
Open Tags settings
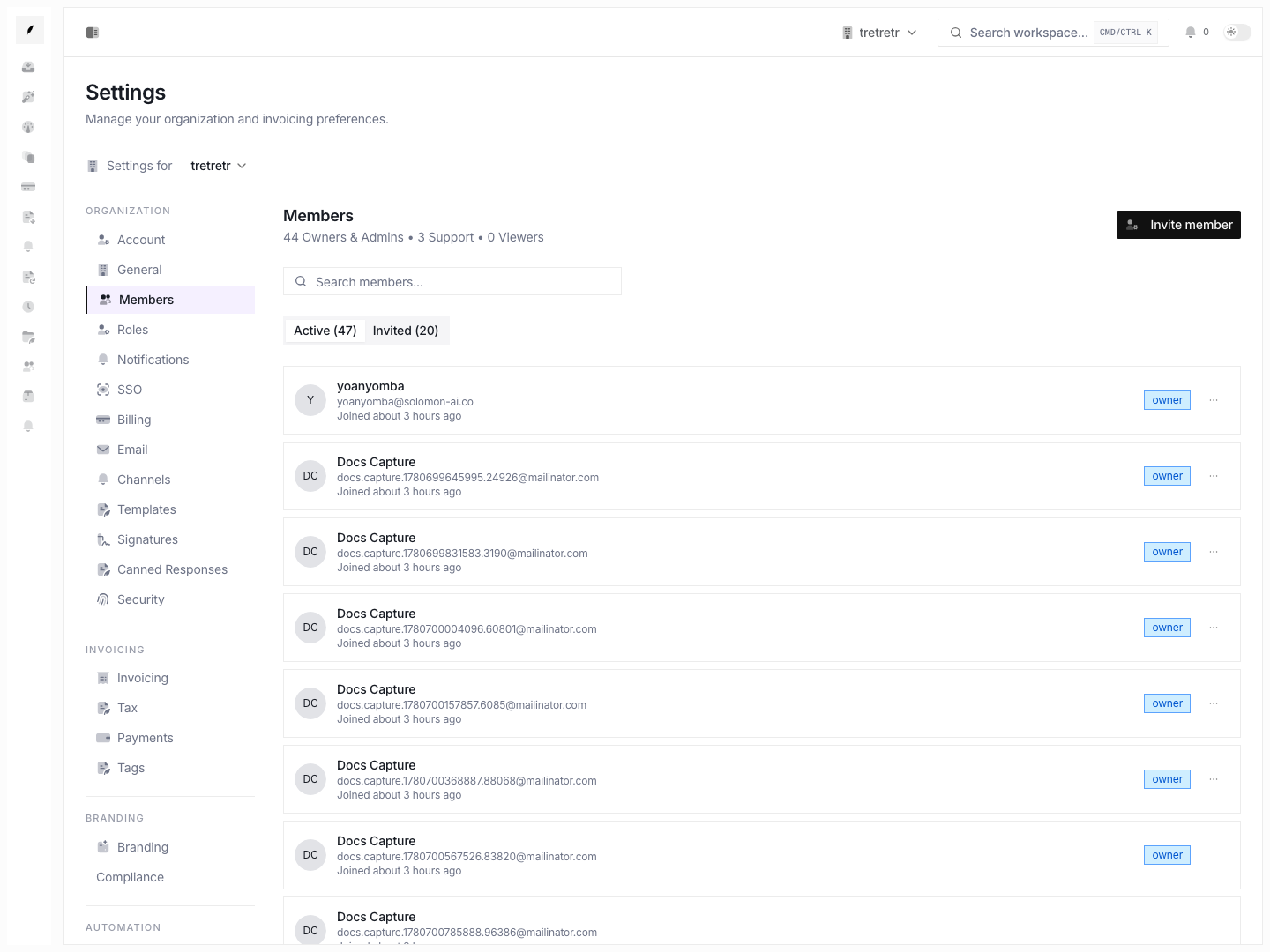coord(170,768)
